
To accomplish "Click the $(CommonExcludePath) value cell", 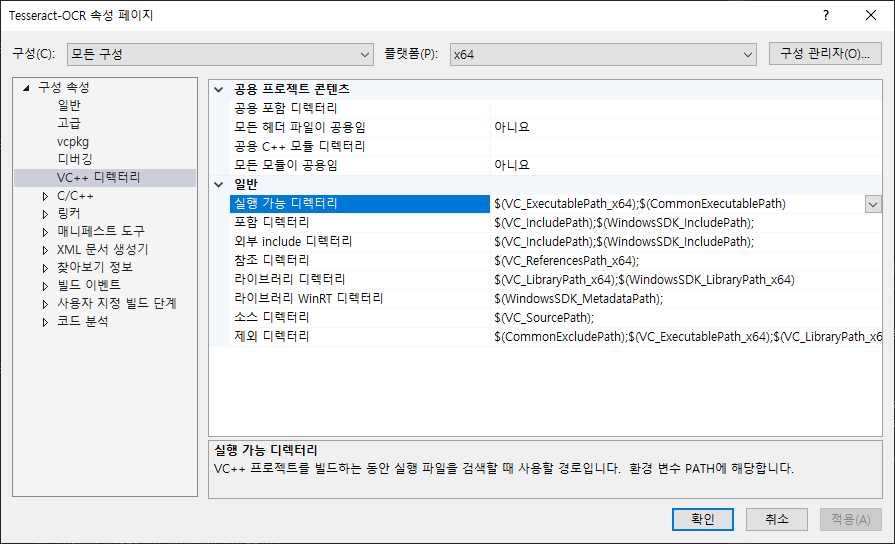I will 686,337.
